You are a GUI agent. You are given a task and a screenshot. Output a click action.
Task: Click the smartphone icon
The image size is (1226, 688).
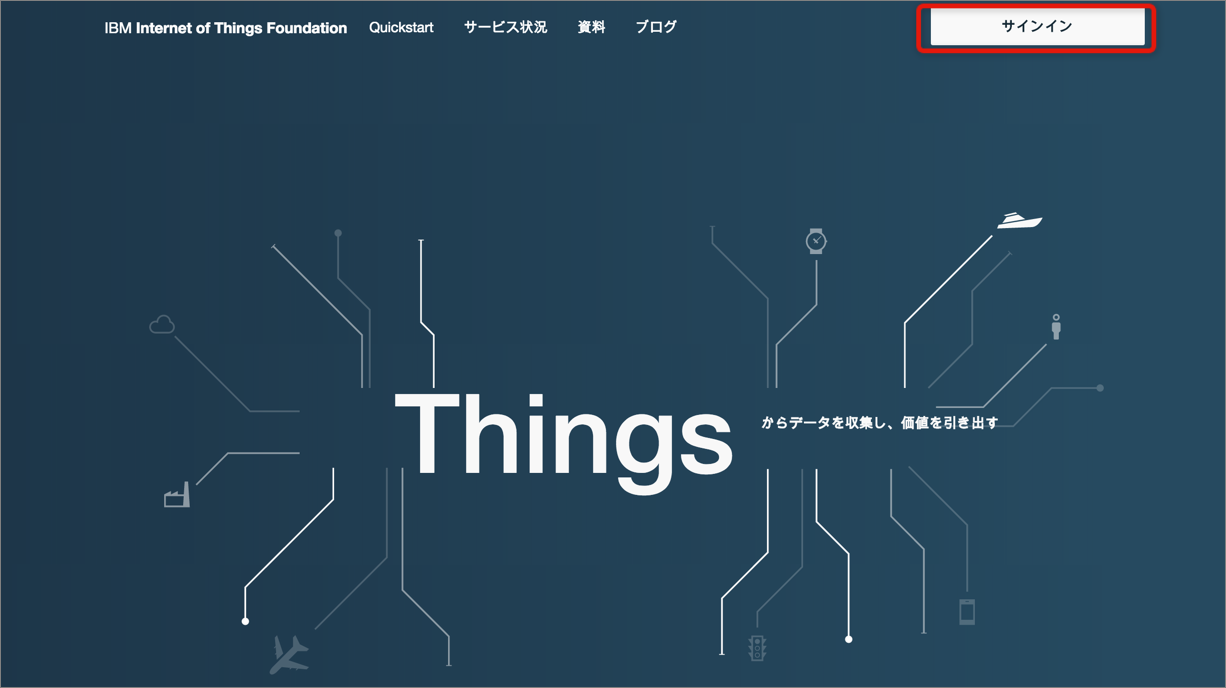pyautogui.click(x=967, y=612)
